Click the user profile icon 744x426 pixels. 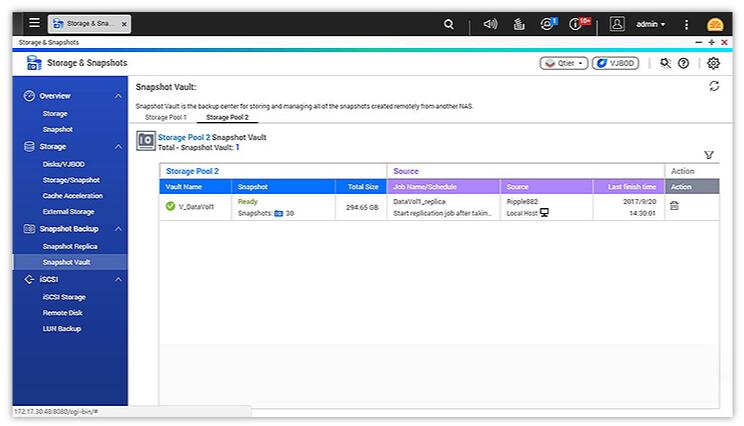(x=617, y=24)
